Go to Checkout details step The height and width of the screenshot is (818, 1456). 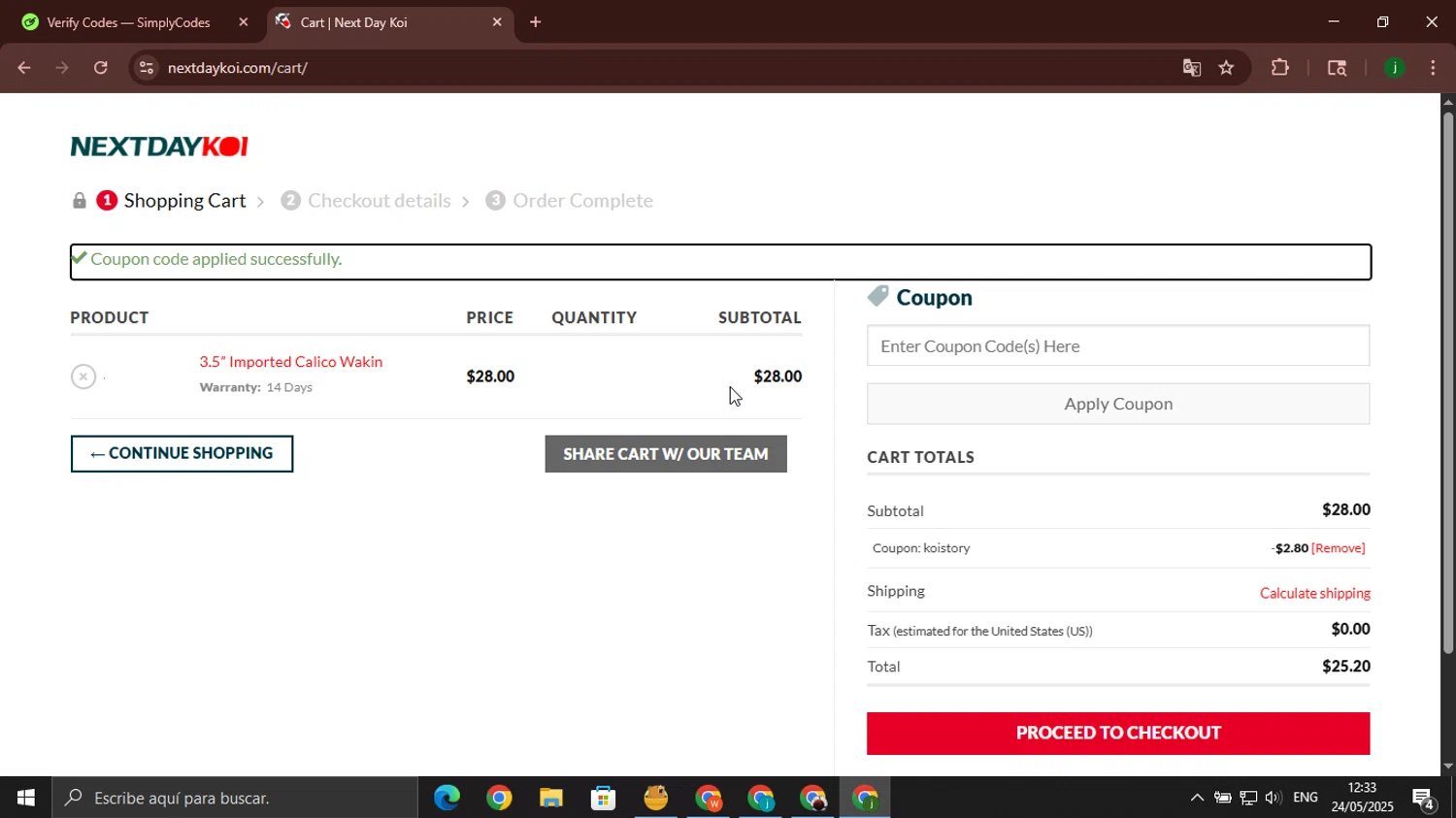[380, 201]
